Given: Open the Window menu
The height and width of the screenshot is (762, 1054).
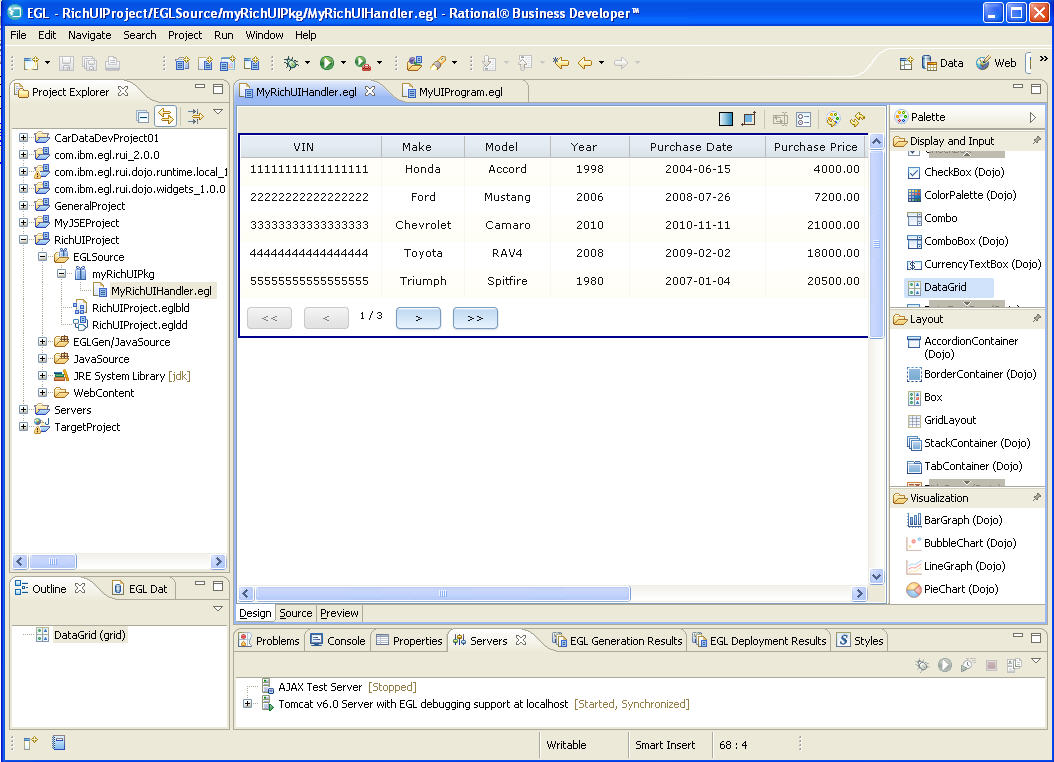Looking at the screenshot, I should [x=264, y=35].
